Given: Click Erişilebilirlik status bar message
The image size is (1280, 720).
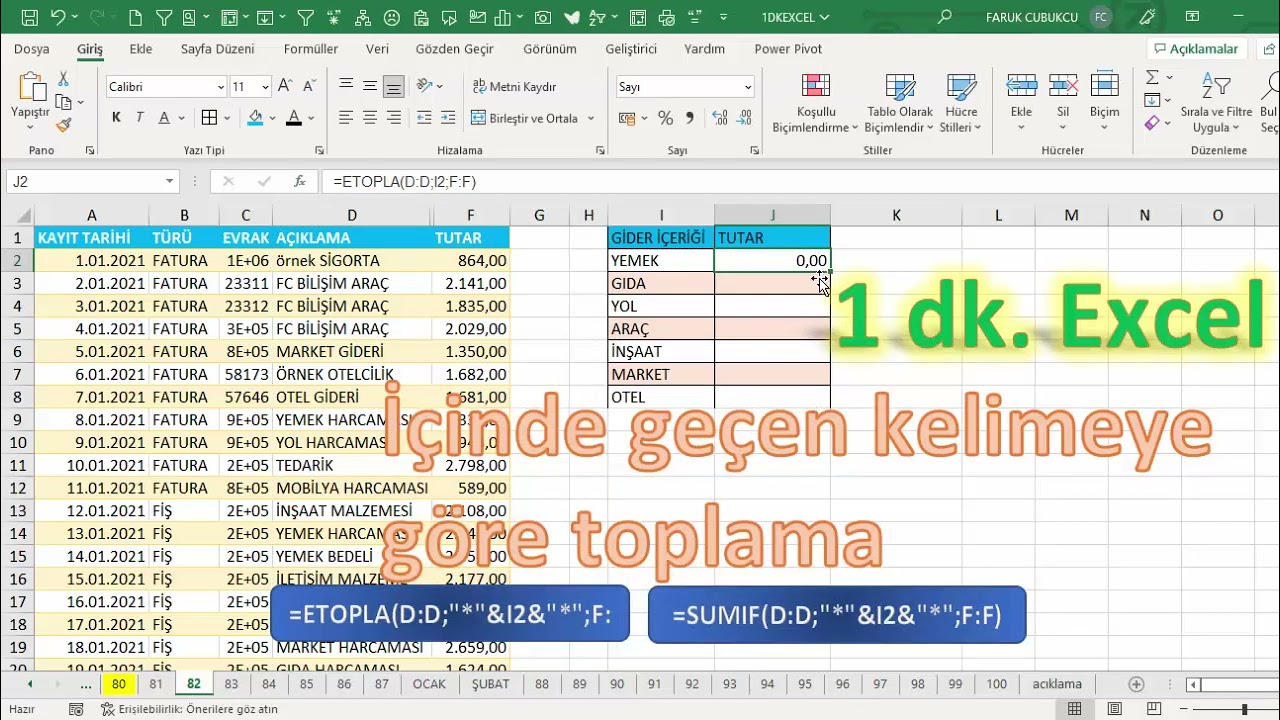Looking at the screenshot, I should click(189, 709).
